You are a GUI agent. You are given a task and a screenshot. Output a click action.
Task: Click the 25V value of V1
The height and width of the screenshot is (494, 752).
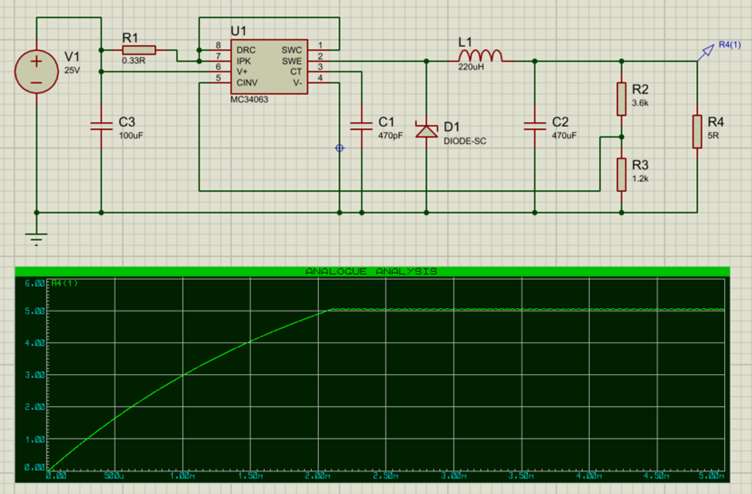pyautogui.click(x=72, y=71)
